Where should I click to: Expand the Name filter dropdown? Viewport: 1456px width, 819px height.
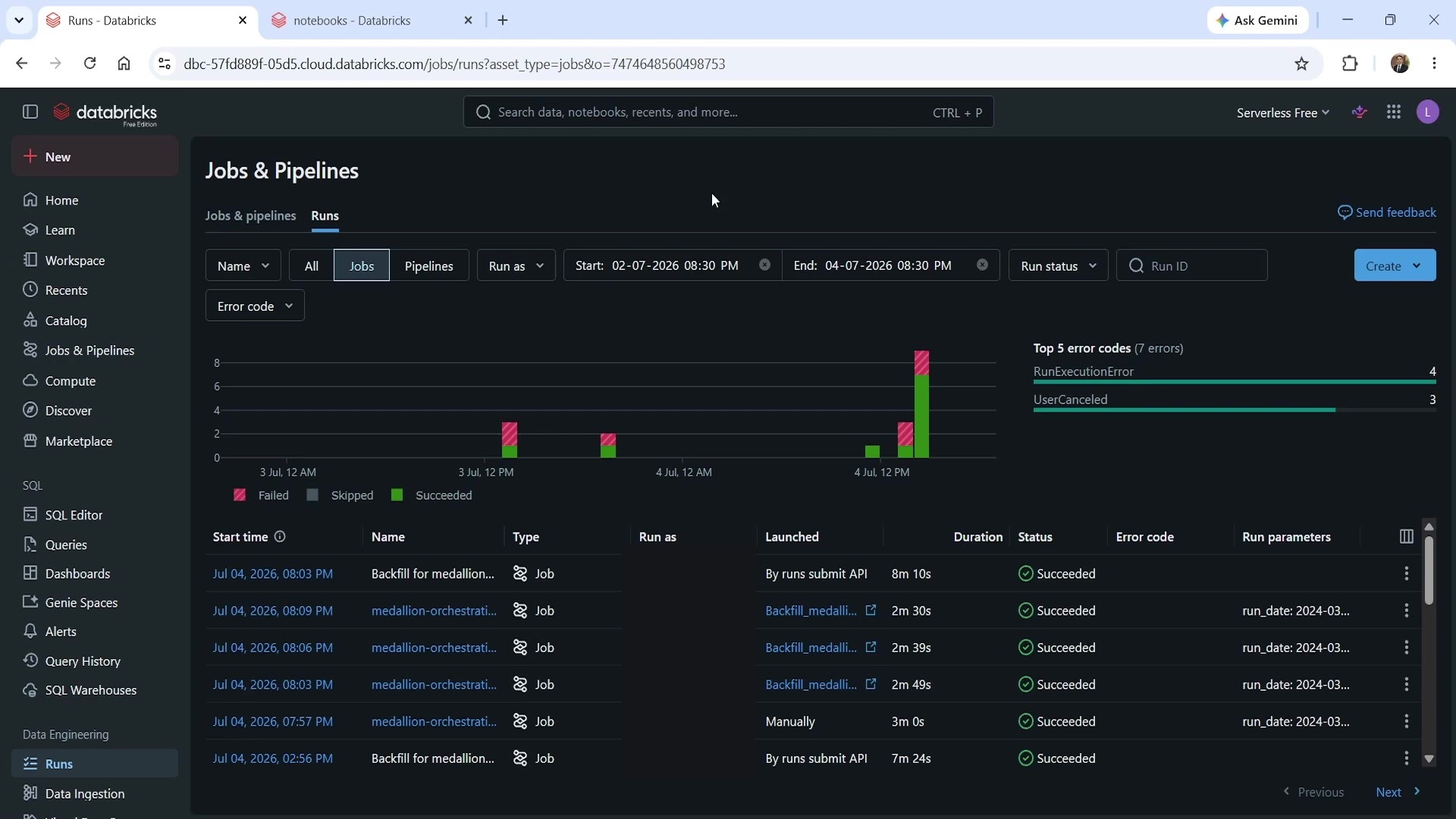(x=243, y=265)
